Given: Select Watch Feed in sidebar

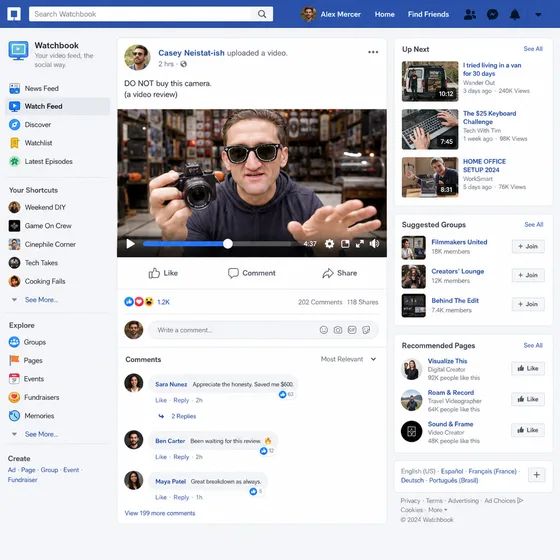Looking at the screenshot, I should 57,106.
